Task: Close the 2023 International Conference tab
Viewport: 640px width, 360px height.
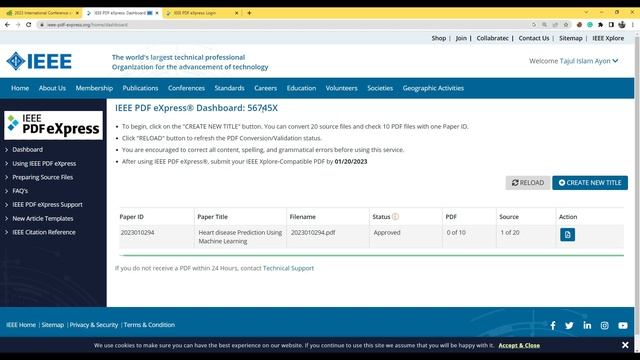Action: pos(77,13)
